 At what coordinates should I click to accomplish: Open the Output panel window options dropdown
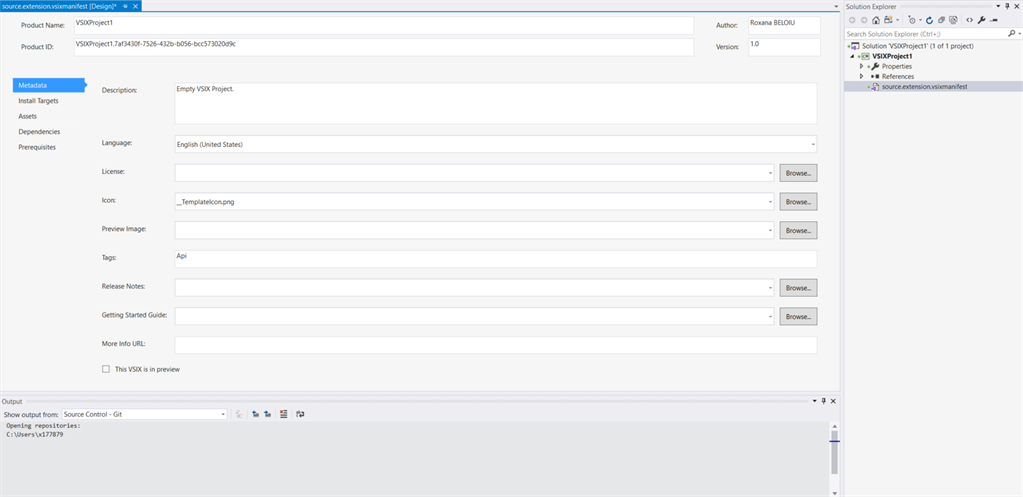814,401
